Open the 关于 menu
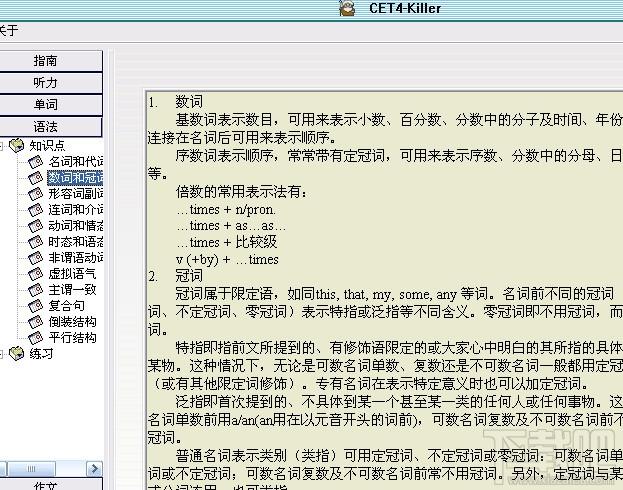The width and height of the screenshot is (623, 490). [8, 30]
